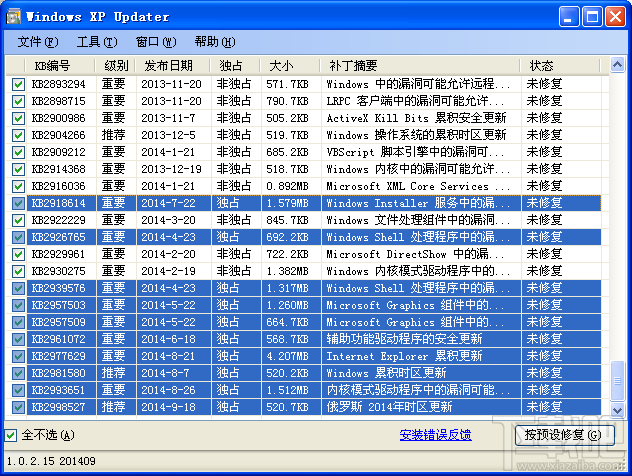Uncheck the KB2998527 checkbox

(x=18, y=407)
